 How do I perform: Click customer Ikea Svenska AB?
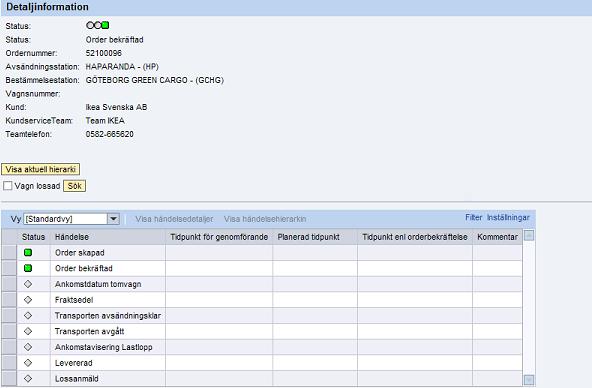(x=116, y=107)
